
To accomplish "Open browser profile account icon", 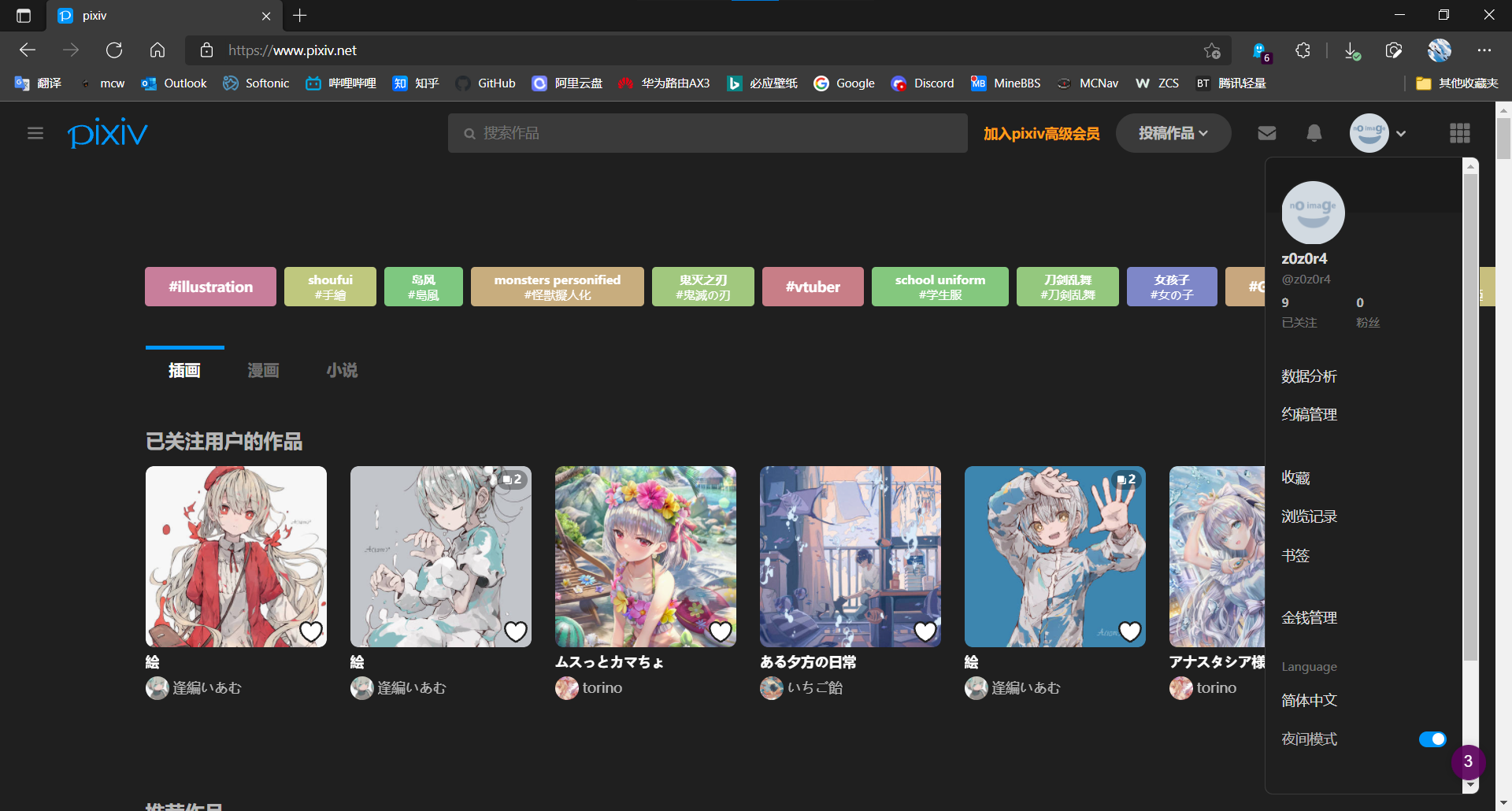I will click(1440, 50).
